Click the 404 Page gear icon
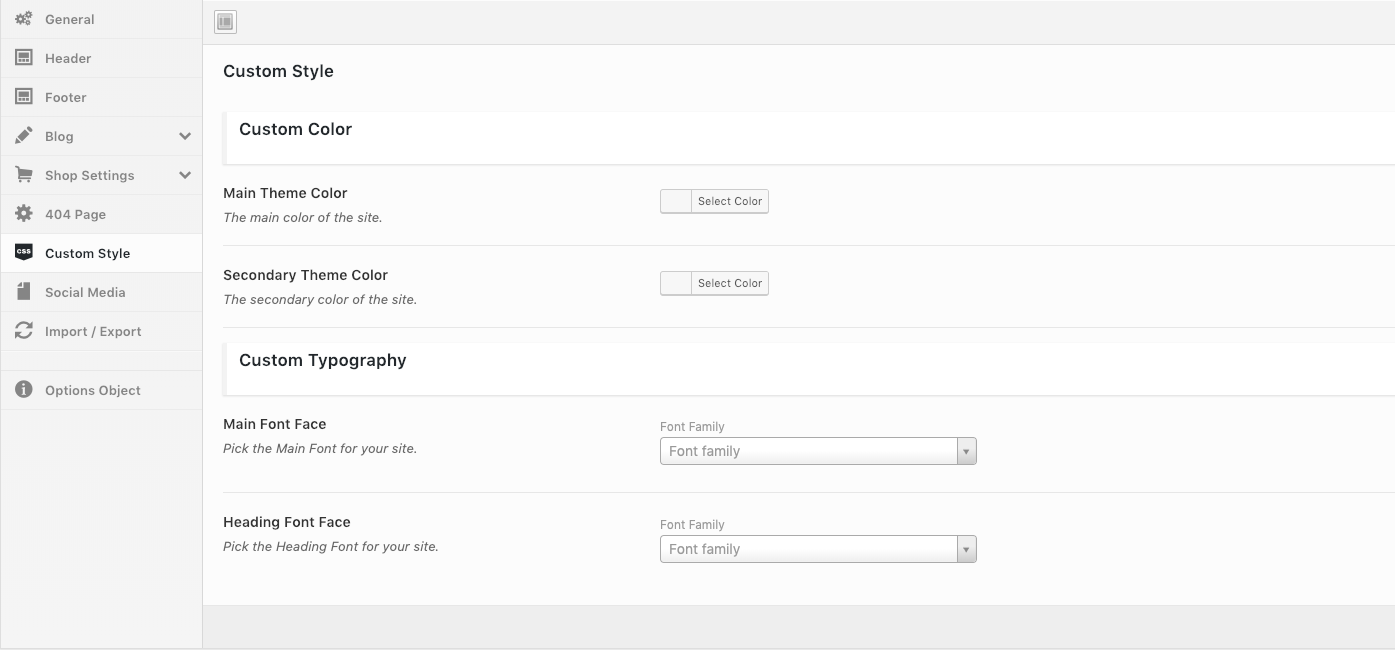Viewport: 1395px width, 650px height. [x=24, y=214]
